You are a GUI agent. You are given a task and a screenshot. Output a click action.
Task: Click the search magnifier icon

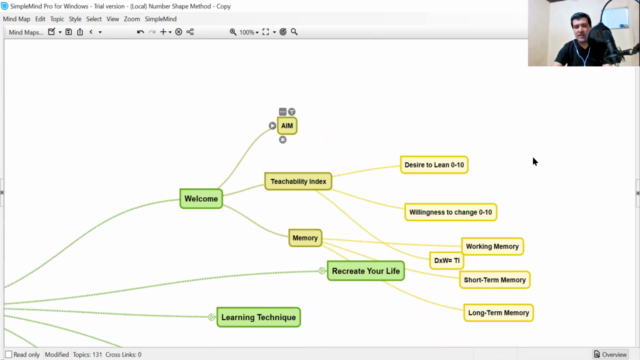click(x=294, y=32)
